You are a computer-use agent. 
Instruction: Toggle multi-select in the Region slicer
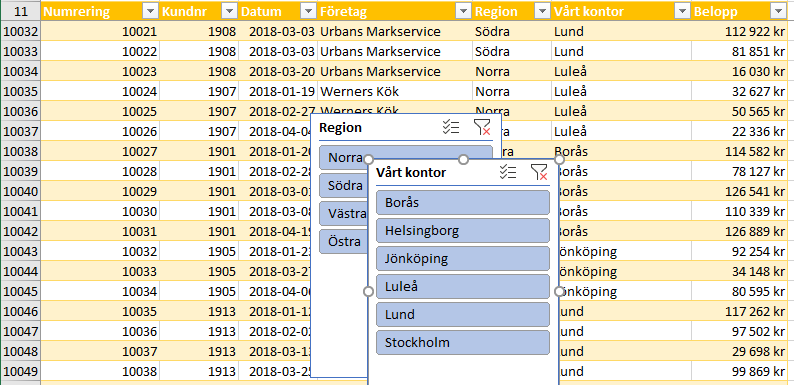click(451, 127)
